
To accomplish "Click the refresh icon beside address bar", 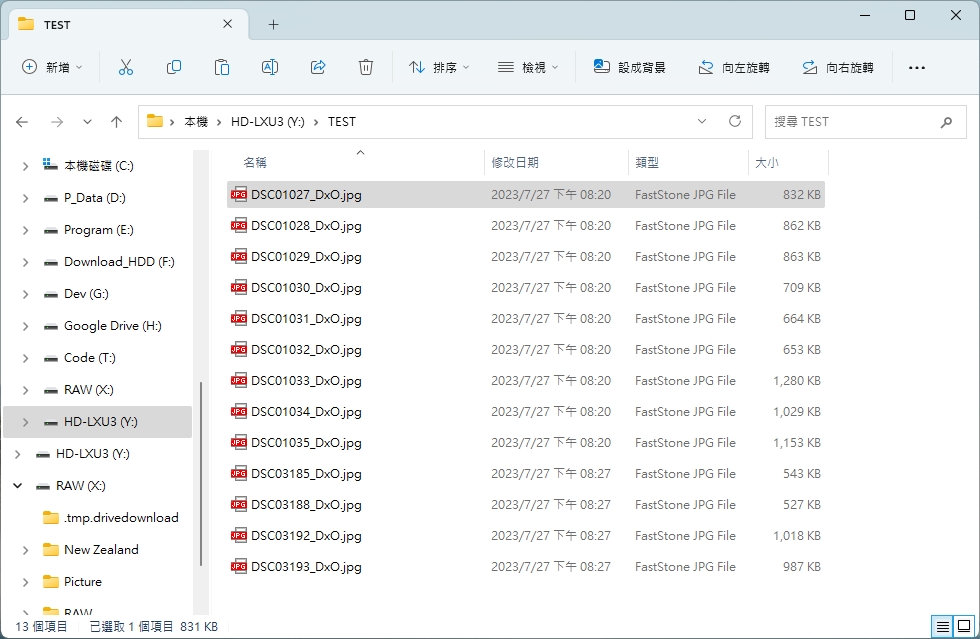I will pos(735,121).
